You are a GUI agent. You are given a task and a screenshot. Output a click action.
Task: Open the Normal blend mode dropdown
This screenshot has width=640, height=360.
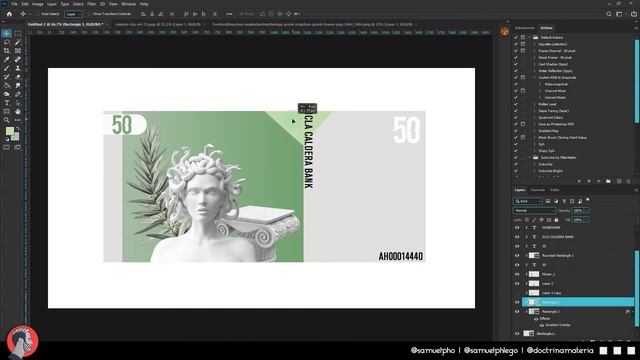[x=534, y=211]
